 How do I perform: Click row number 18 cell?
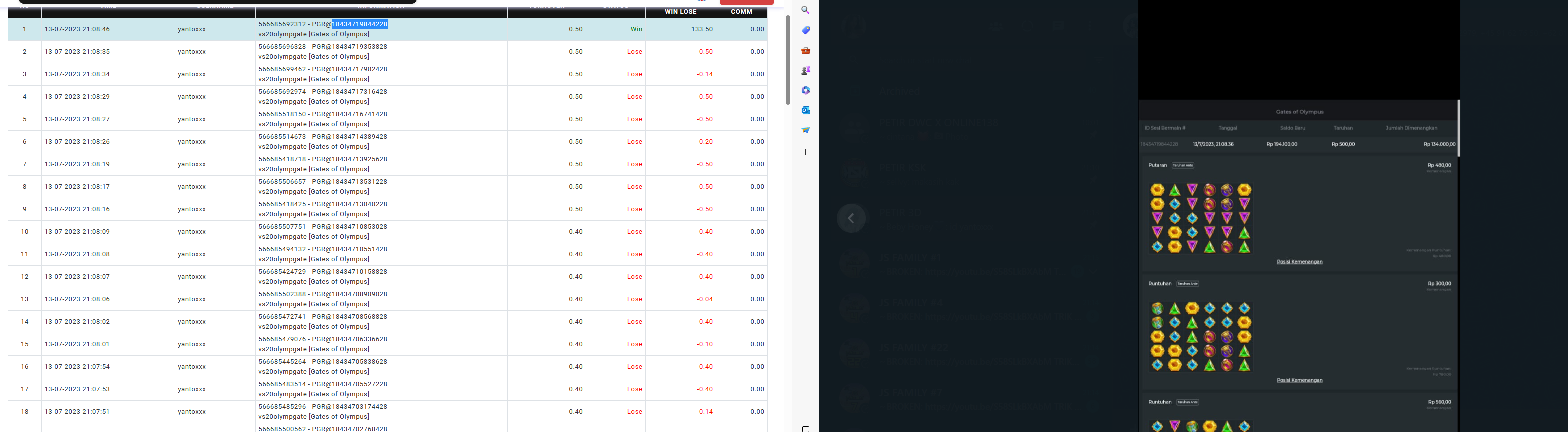pyautogui.click(x=25, y=412)
